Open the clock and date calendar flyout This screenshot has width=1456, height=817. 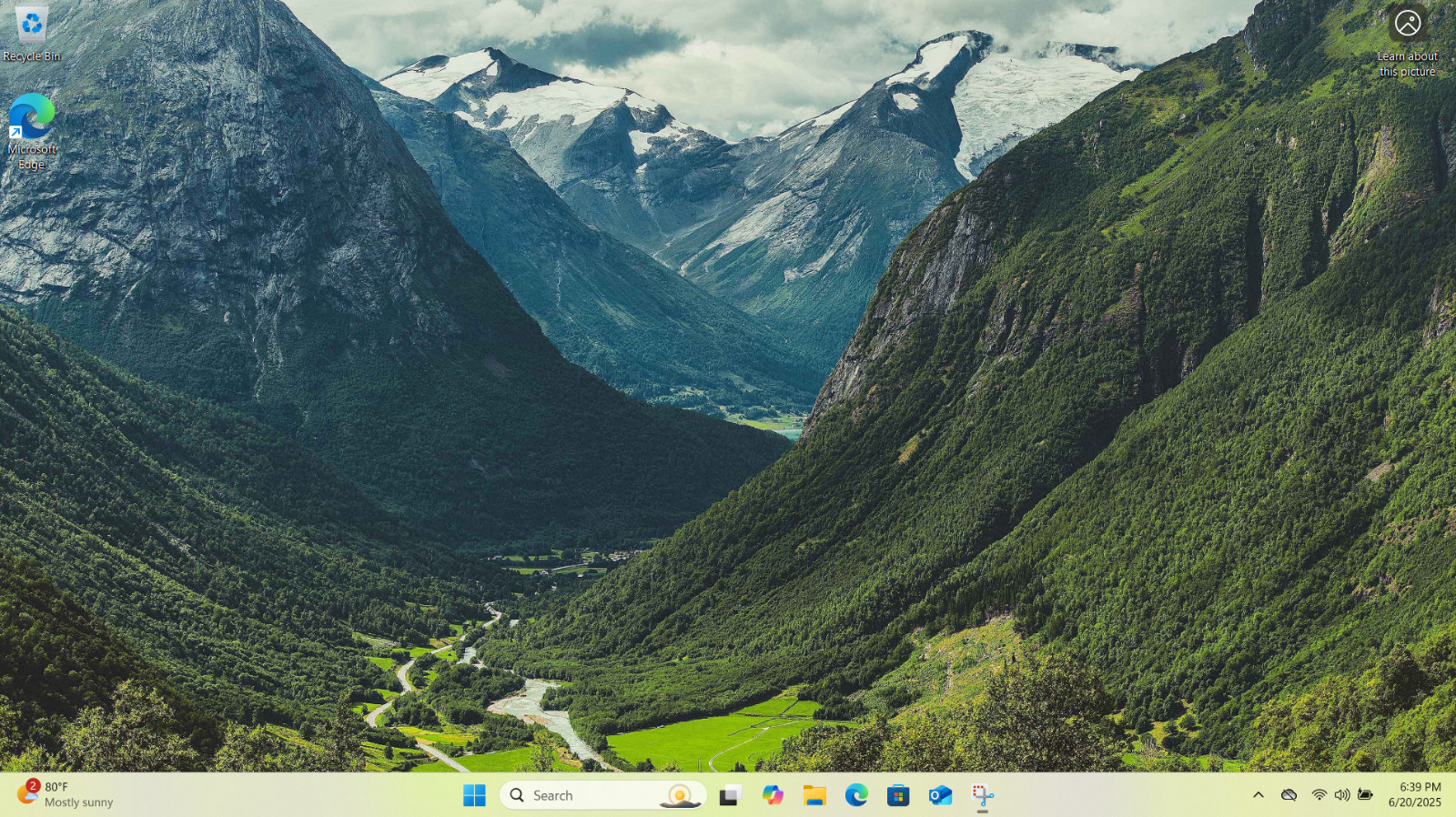point(1415,795)
